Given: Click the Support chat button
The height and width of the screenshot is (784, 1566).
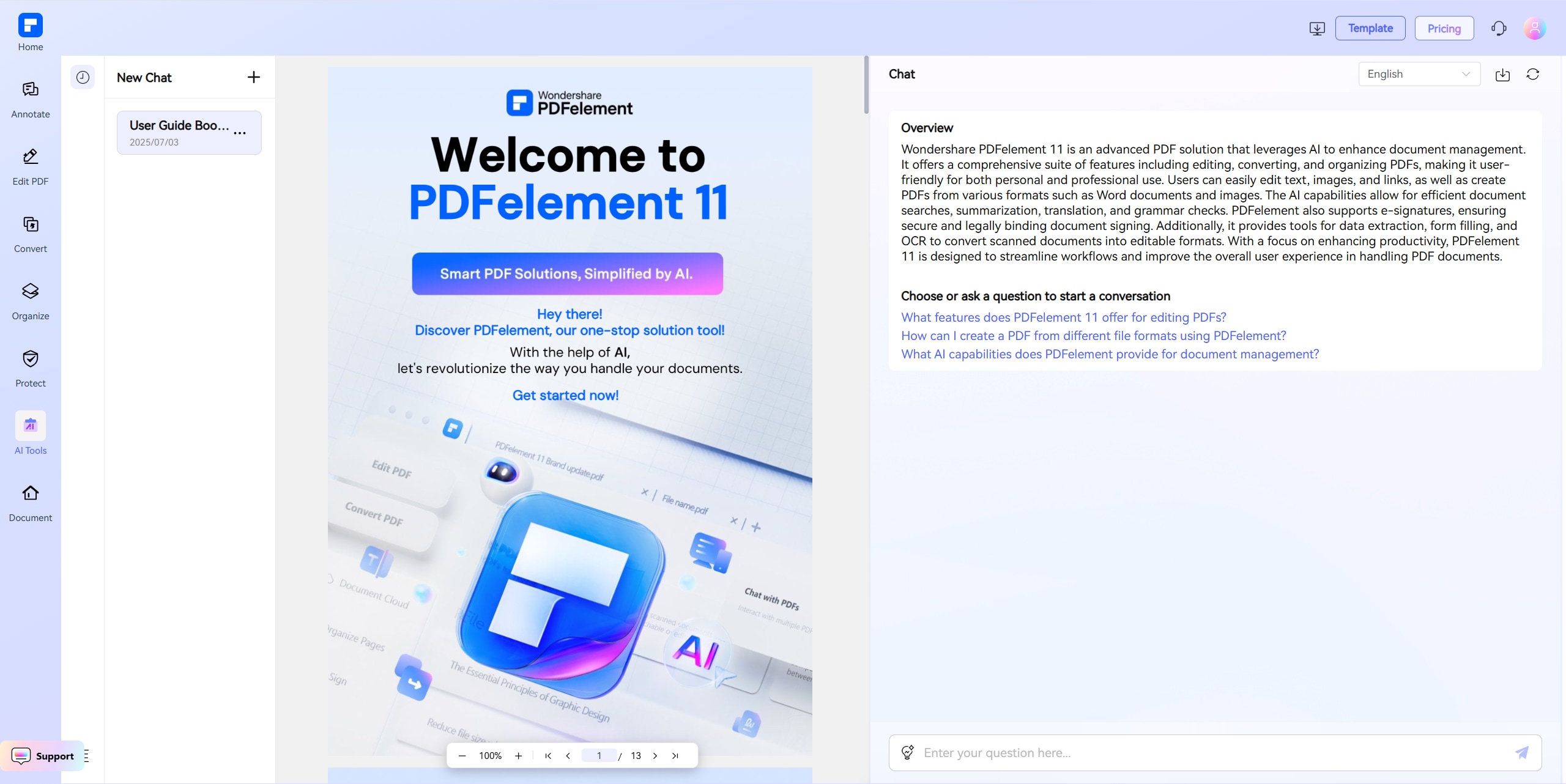Looking at the screenshot, I should pos(43,756).
